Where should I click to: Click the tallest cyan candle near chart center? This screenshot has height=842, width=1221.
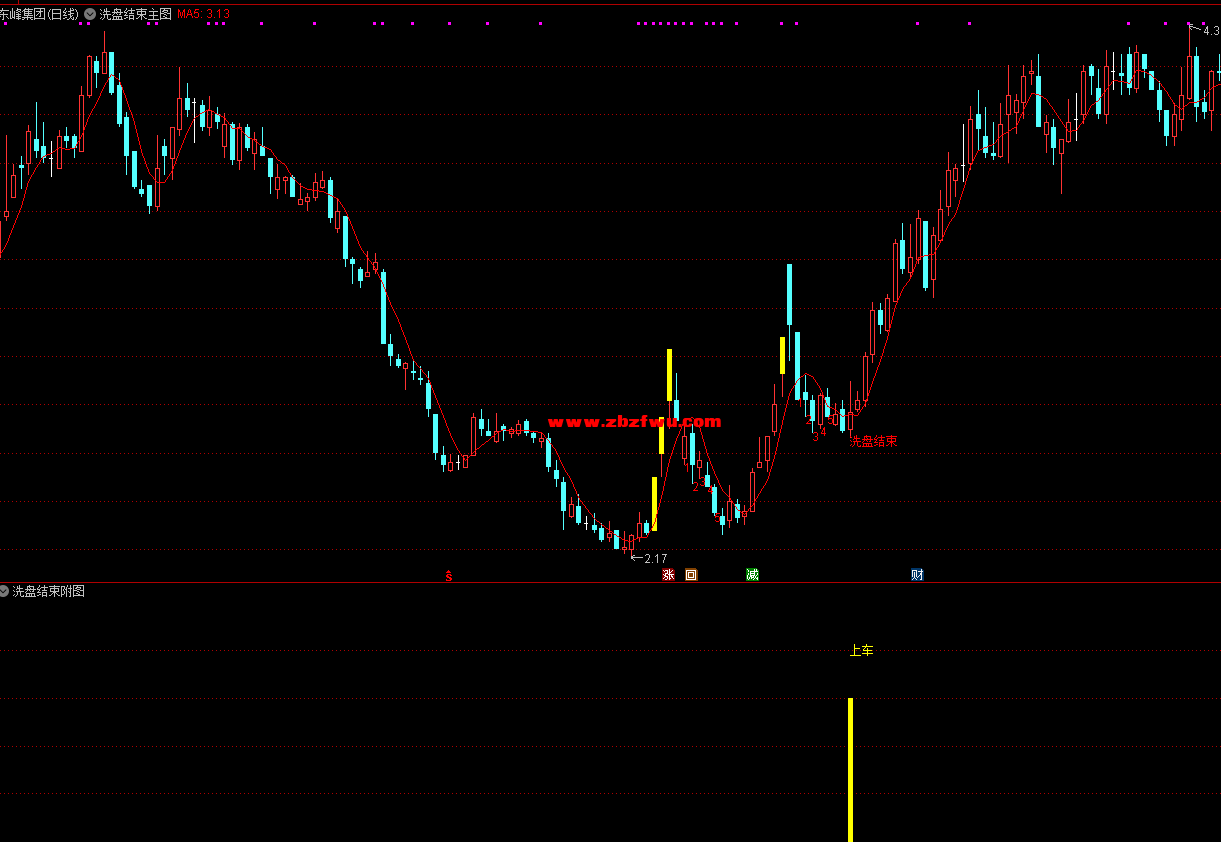click(x=789, y=295)
